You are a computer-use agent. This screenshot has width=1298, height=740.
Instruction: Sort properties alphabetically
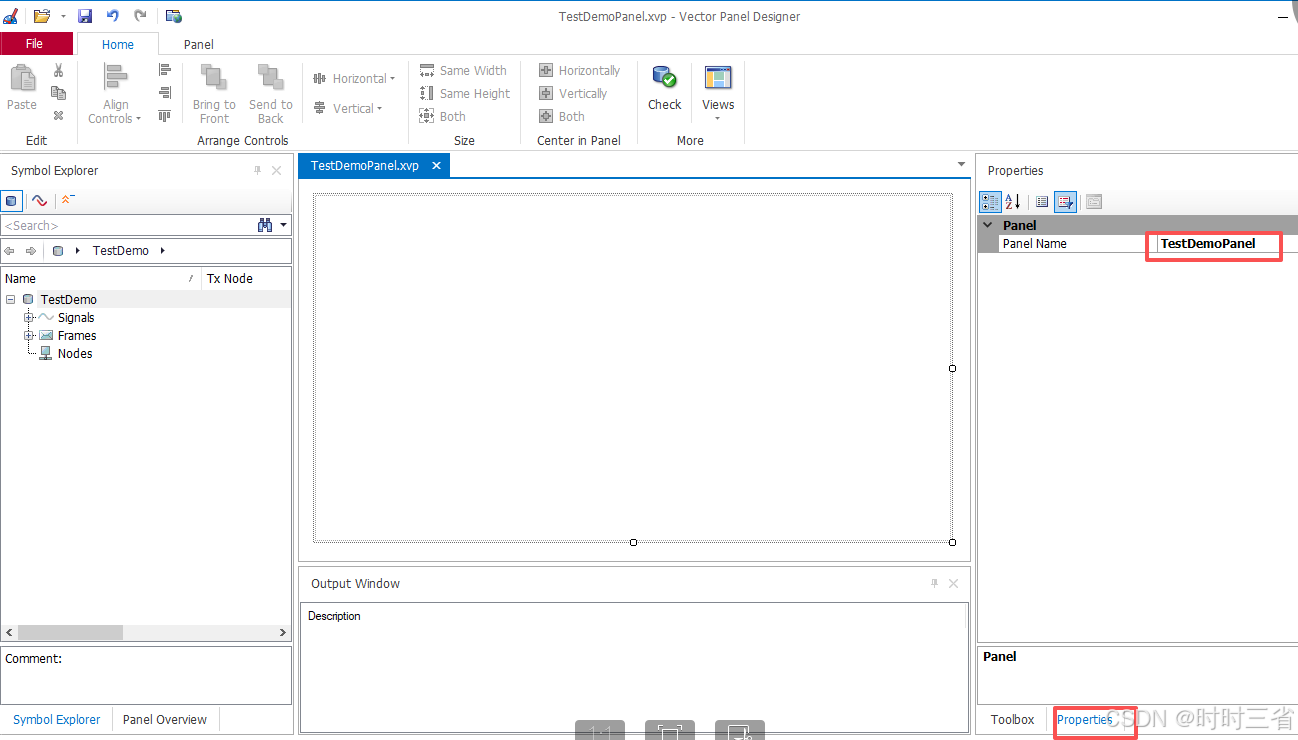pos(1012,202)
